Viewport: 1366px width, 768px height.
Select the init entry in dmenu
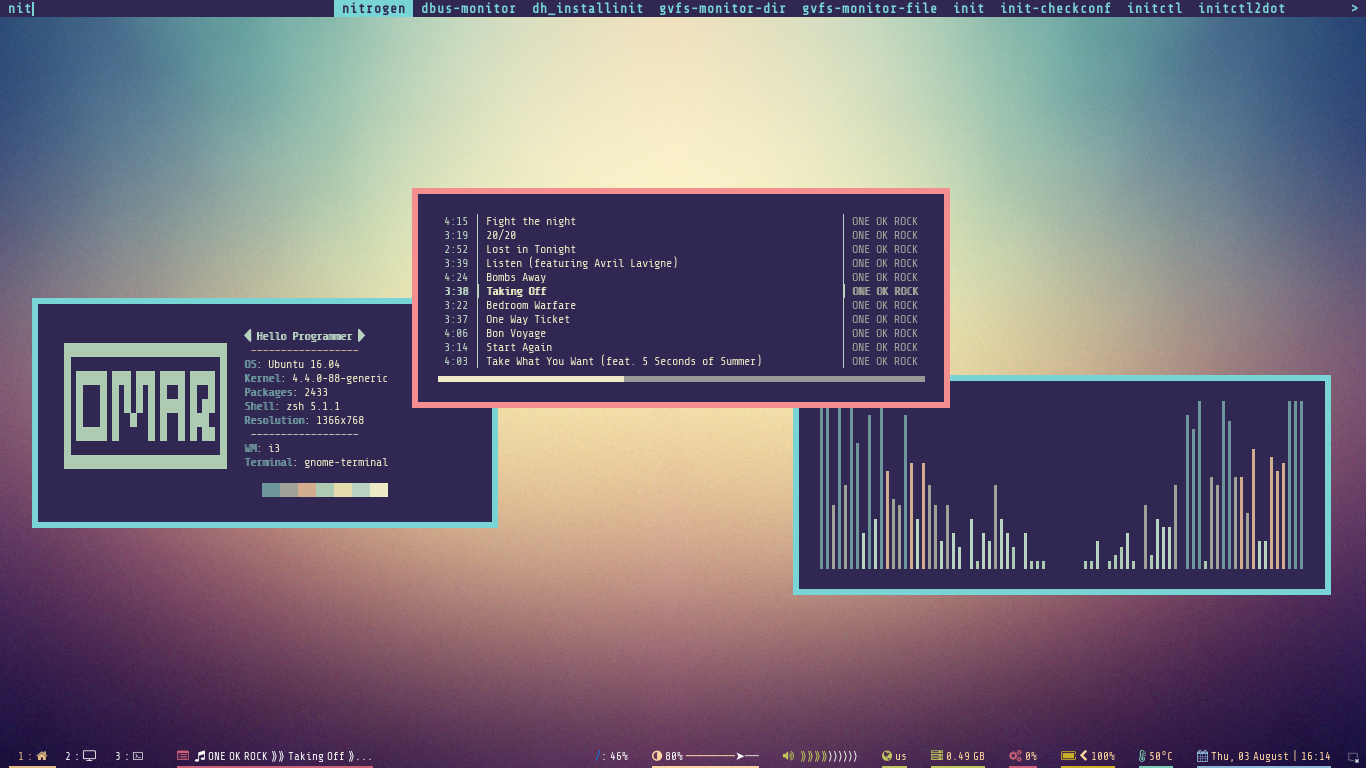[x=969, y=8]
